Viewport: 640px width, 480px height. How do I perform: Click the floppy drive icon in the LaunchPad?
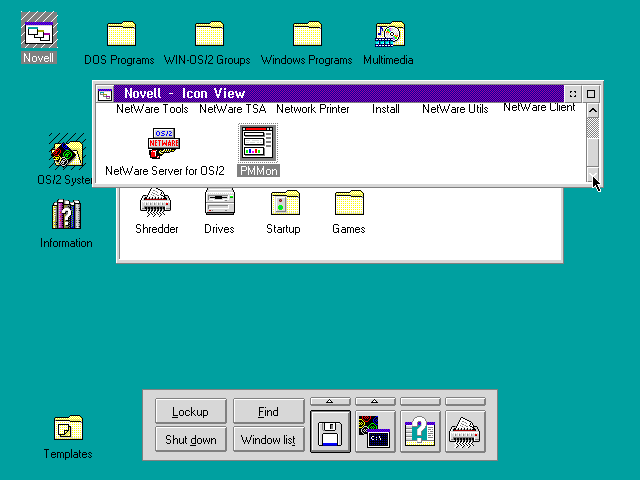pyautogui.click(x=330, y=432)
